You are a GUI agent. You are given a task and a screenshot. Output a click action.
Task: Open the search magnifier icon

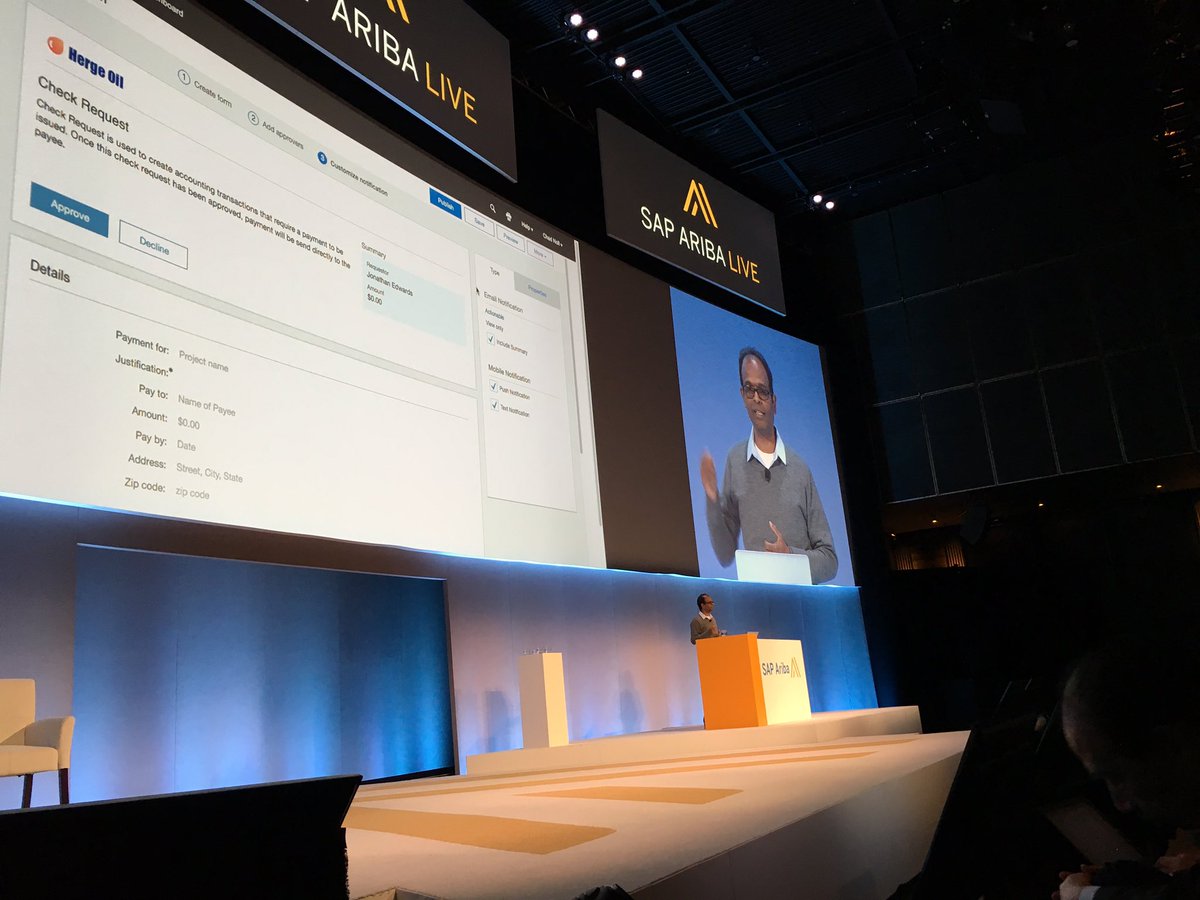pyautogui.click(x=493, y=208)
